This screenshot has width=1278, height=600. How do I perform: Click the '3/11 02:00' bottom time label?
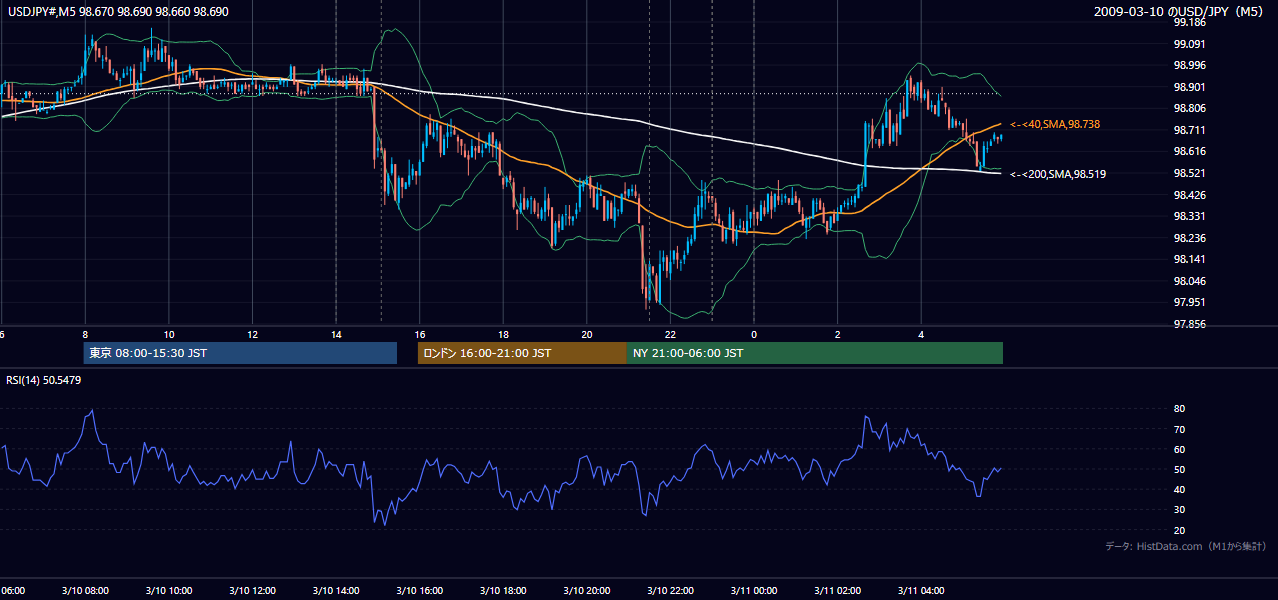837,591
